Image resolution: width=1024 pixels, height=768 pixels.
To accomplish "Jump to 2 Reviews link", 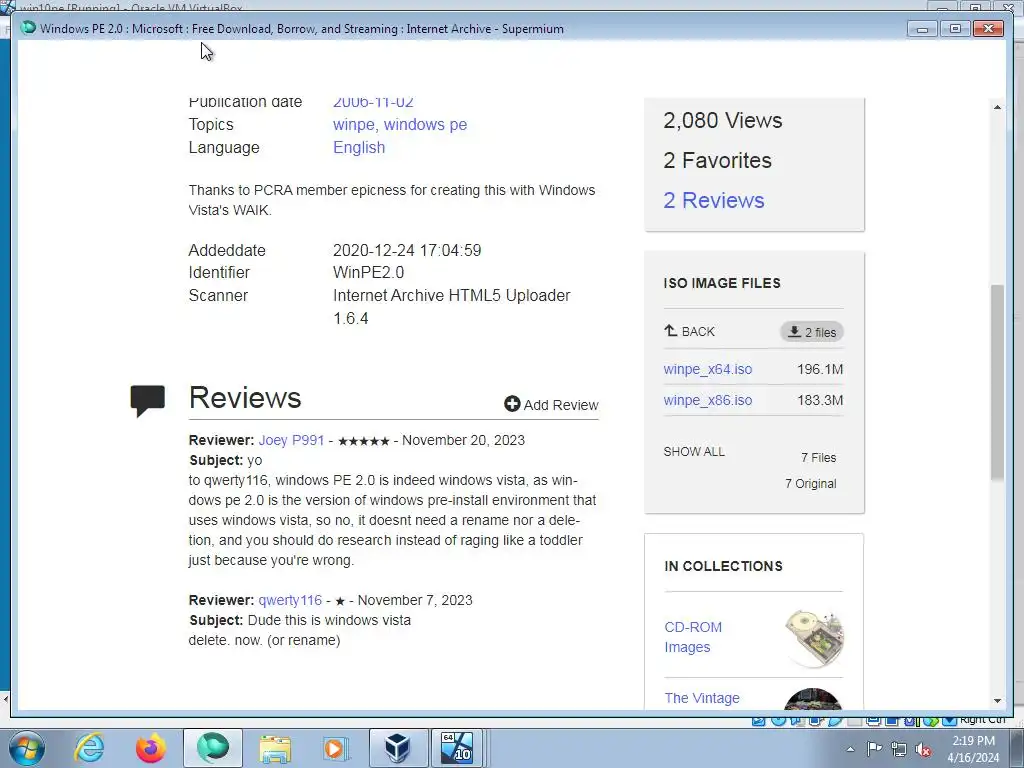I will 714,200.
